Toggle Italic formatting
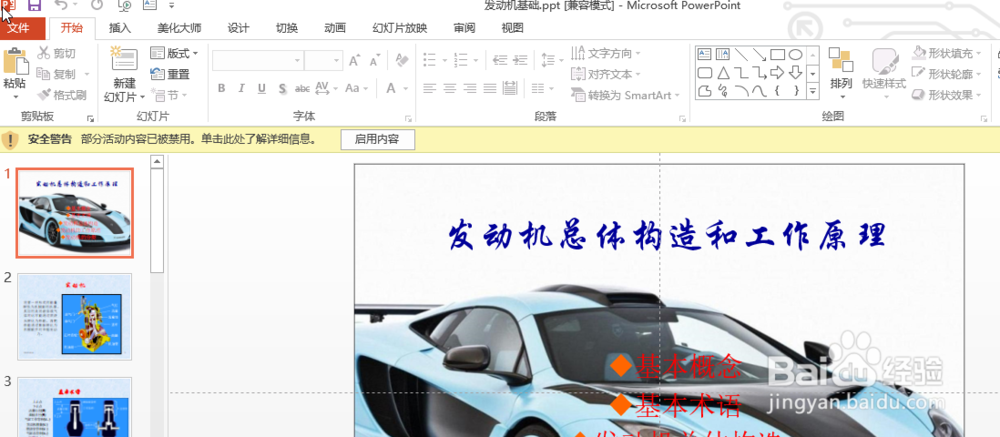The height and width of the screenshot is (437, 1000). 241,88
